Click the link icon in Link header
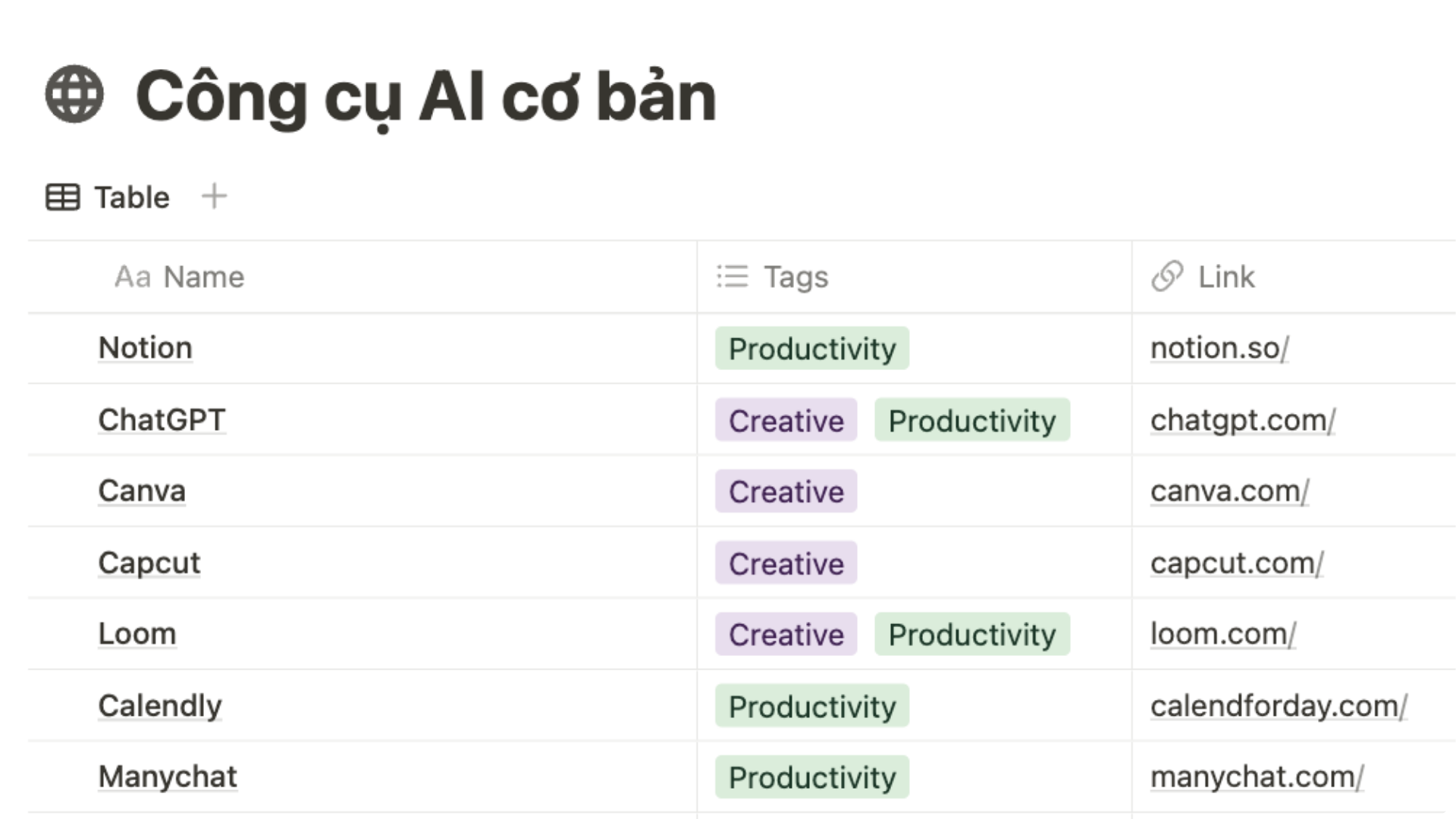The width and height of the screenshot is (1456, 819). tap(1167, 276)
